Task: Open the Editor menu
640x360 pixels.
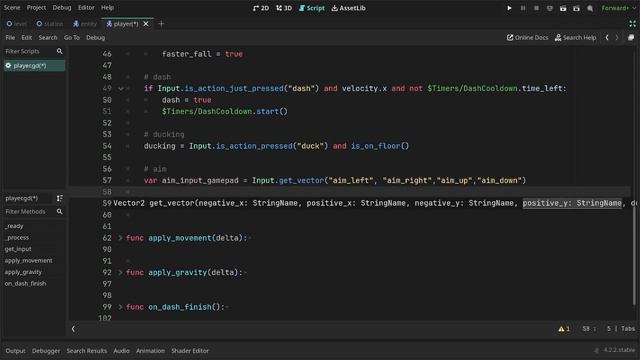Action: pyautogui.click(x=86, y=8)
